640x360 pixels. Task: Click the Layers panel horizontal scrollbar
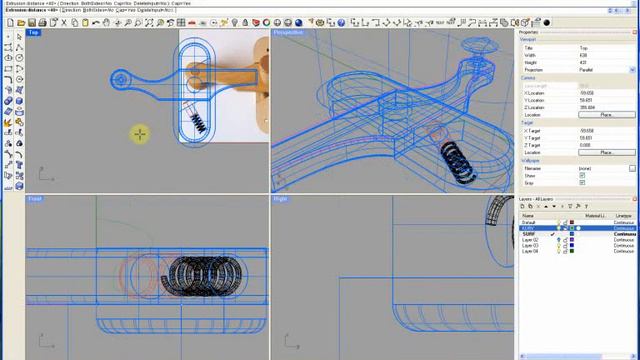tap(577, 356)
